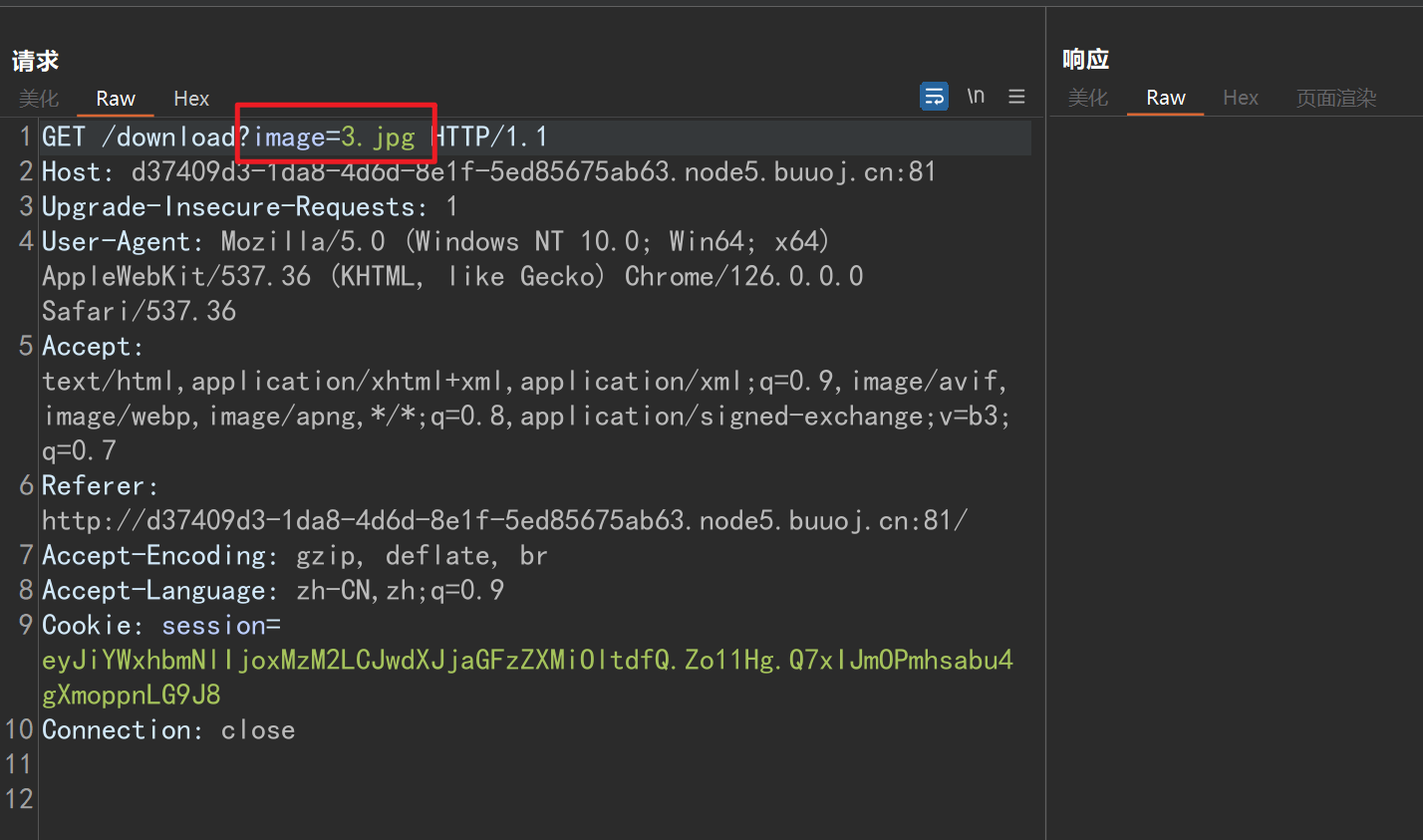Select the request Hex tab
This screenshot has width=1423, height=840.
coord(191,99)
